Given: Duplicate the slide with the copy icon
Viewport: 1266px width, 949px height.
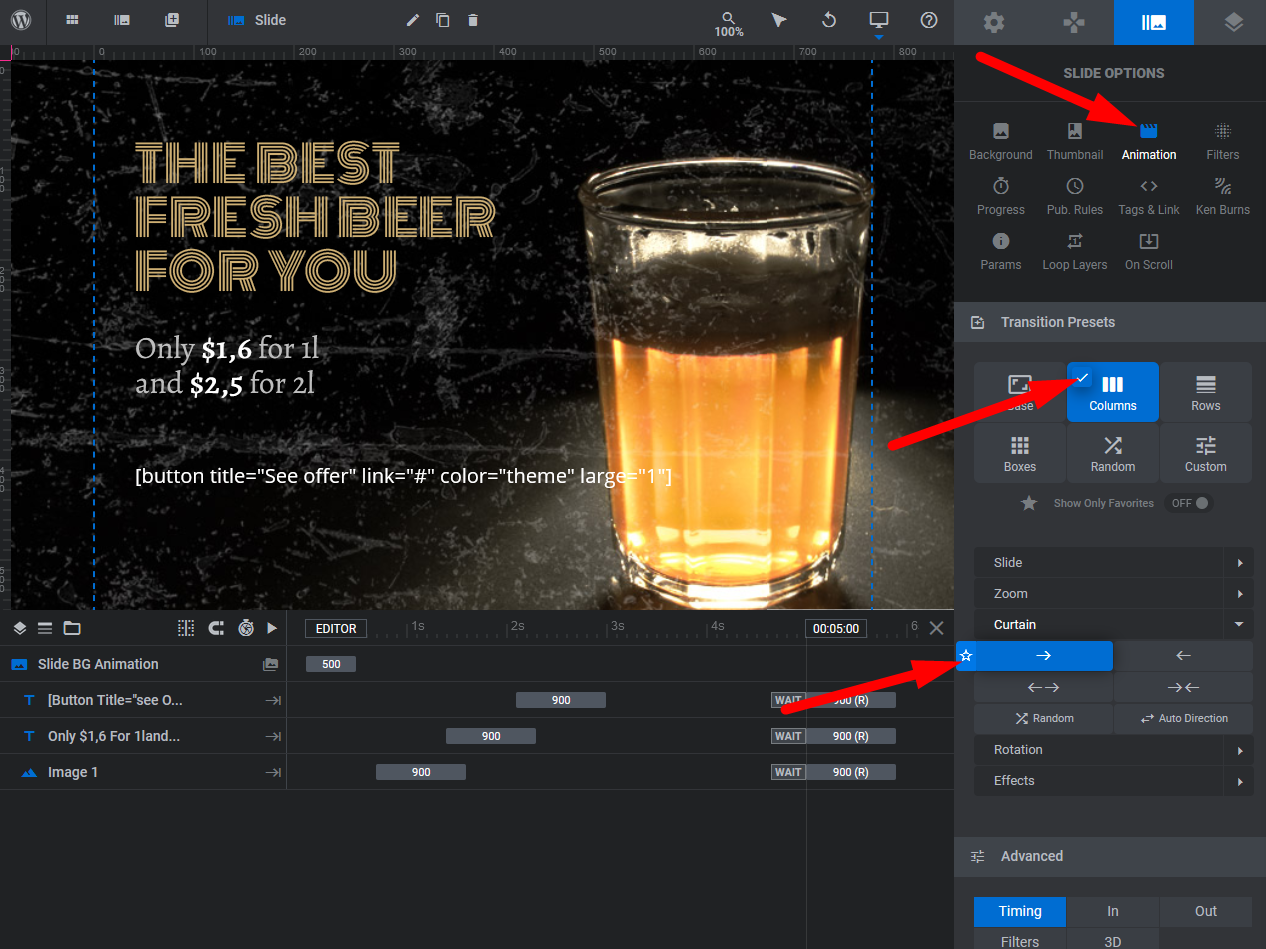Looking at the screenshot, I should coord(443,20).
